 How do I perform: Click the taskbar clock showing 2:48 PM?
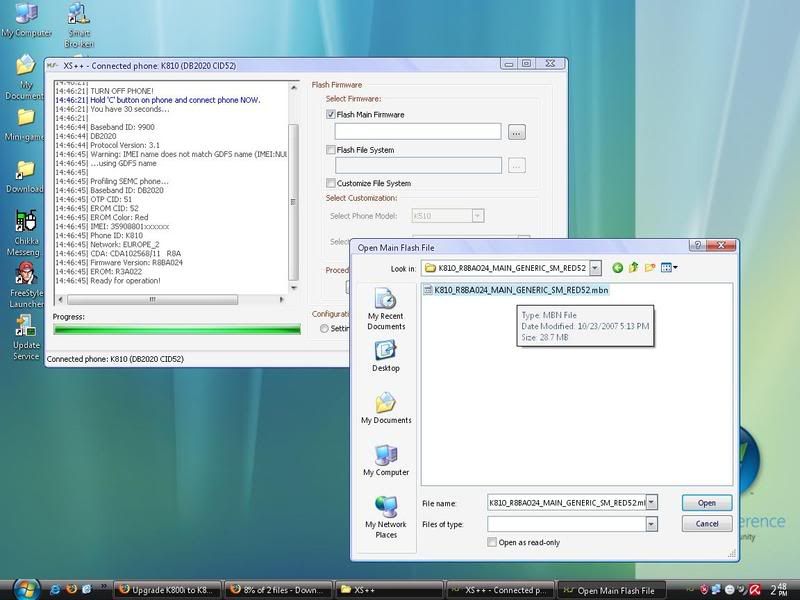[x=780, y=590]
